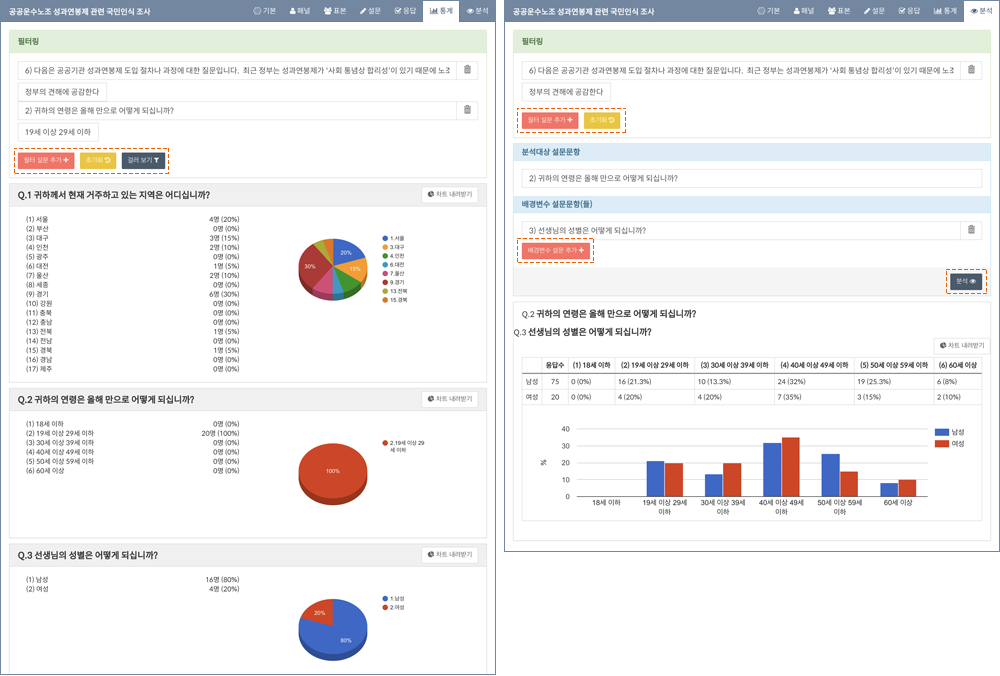Open 패널 tab in left window
This screenshot has width=1000, height=676.
tap(300, 11)
